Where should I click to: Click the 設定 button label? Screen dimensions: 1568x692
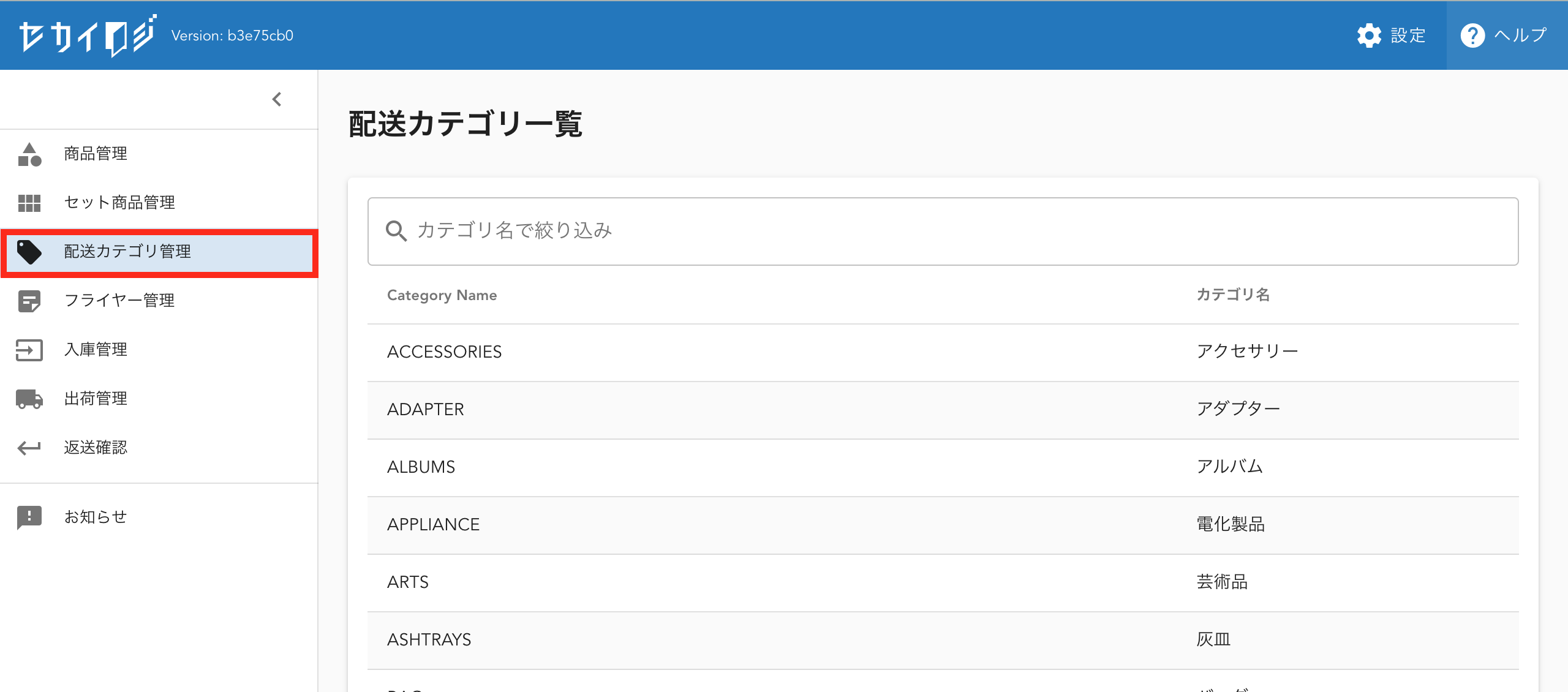[1408, 36]
